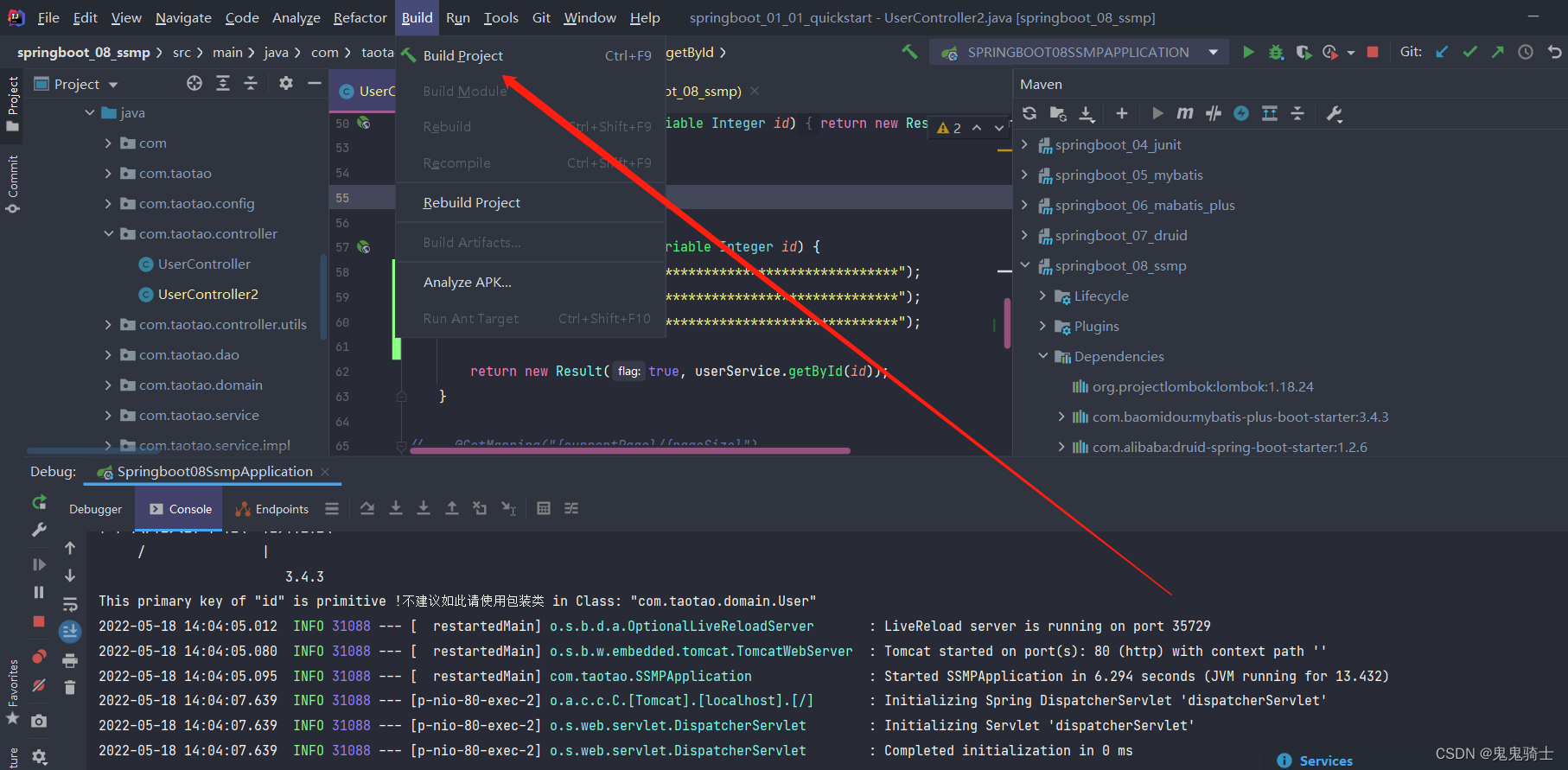Open SPRINGBOOT08SSMPAPPLICATION run configuration dropdown
Viewport: 1568px width, 770px height.
coord(1213,53)
